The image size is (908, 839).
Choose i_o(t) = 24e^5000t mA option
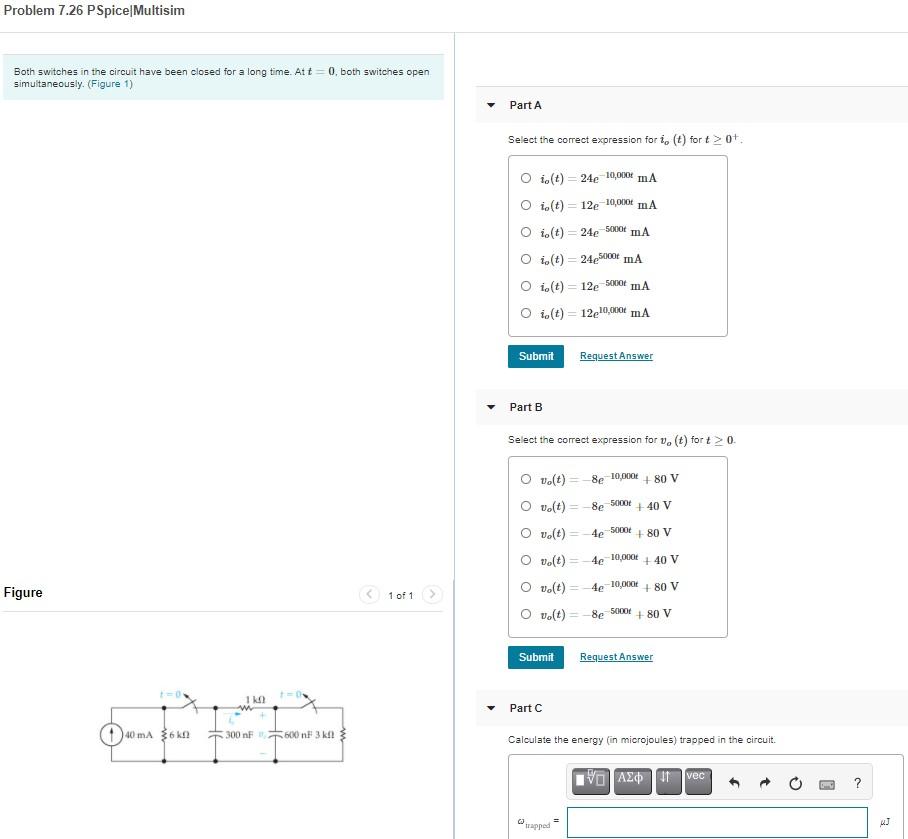pos(525,259)
